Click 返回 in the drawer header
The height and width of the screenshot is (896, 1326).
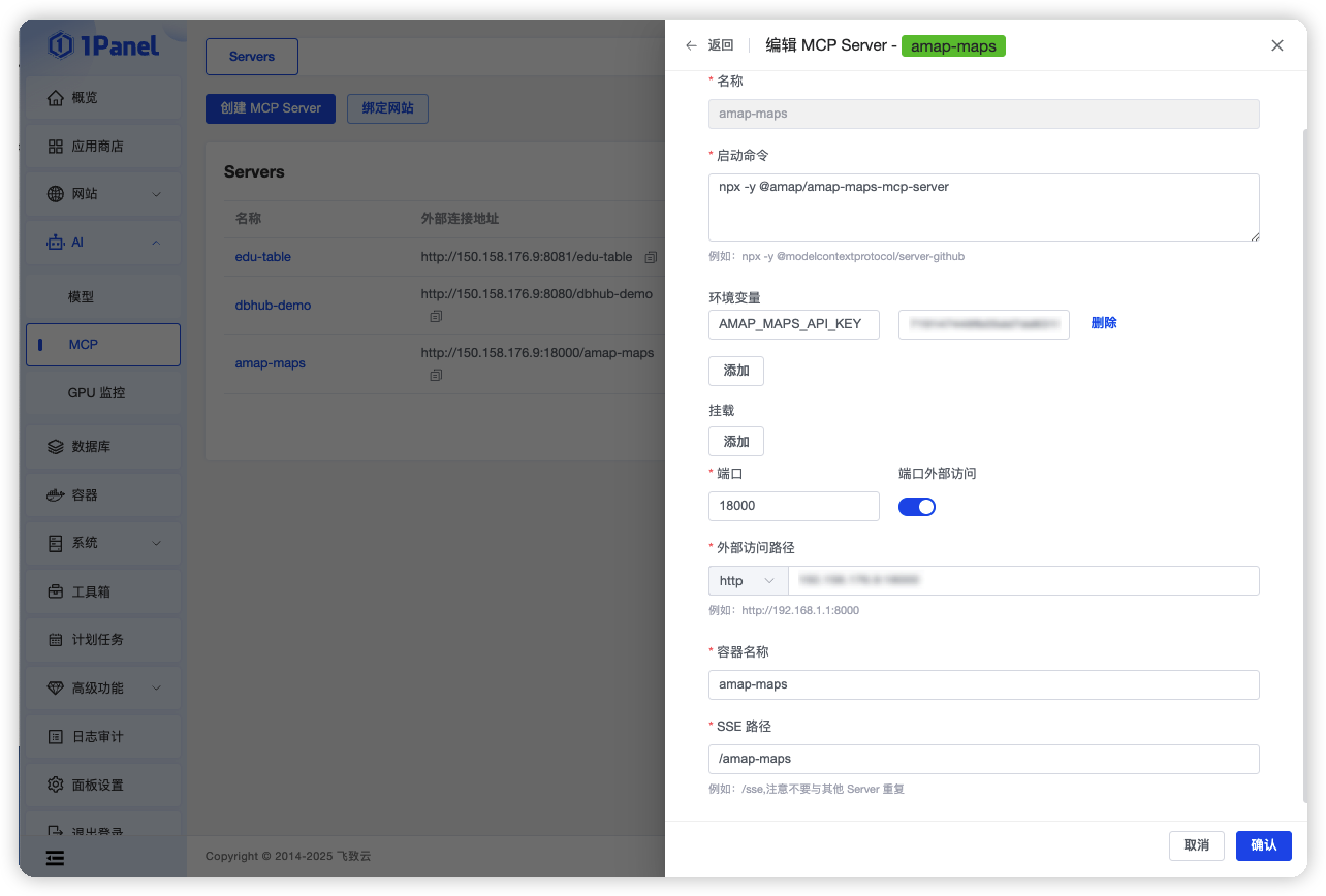tap(721, 45)
